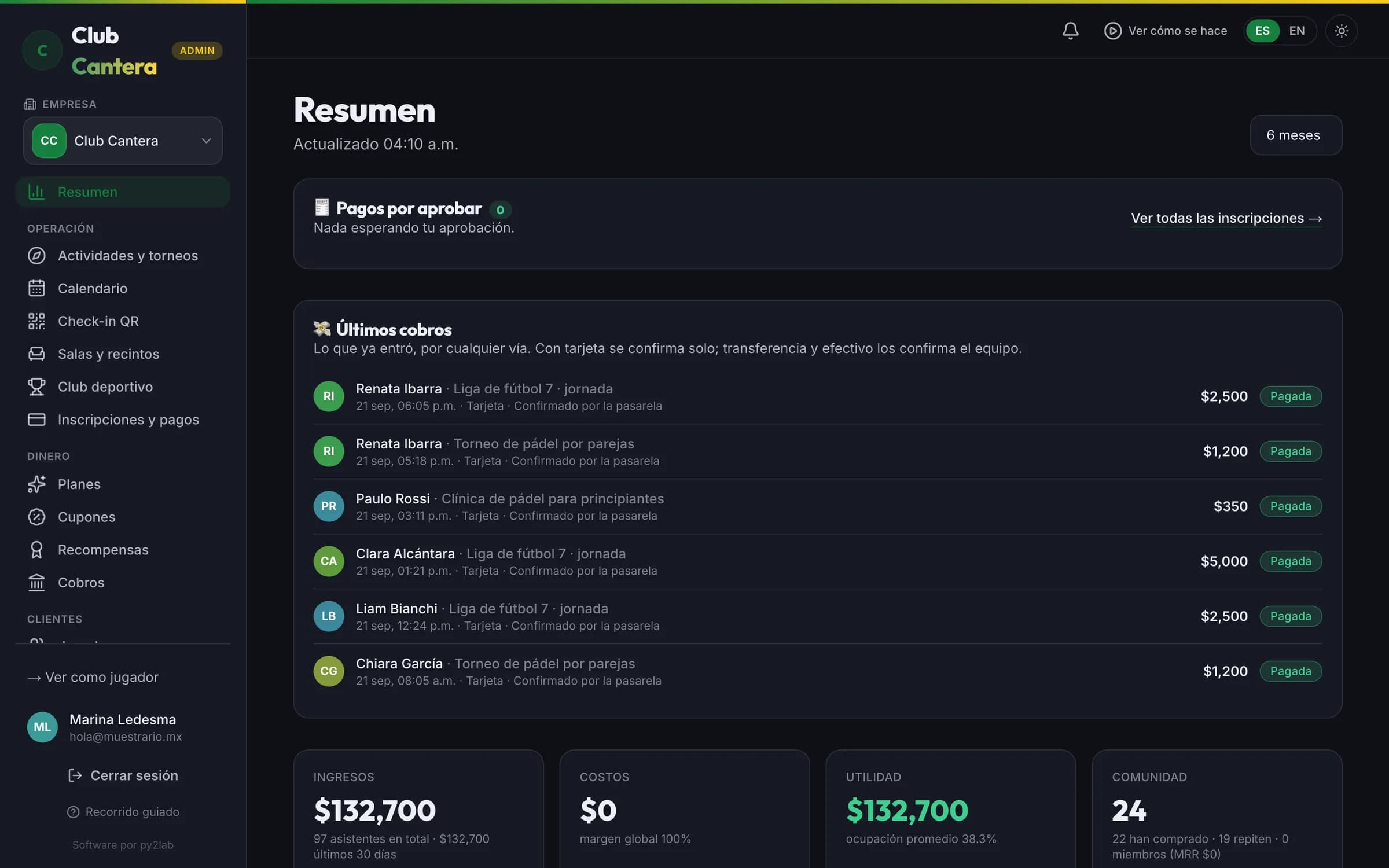Click the Recompensas ribbon icon
Viewport: 1389px width, 868px height.
point(36,550)
